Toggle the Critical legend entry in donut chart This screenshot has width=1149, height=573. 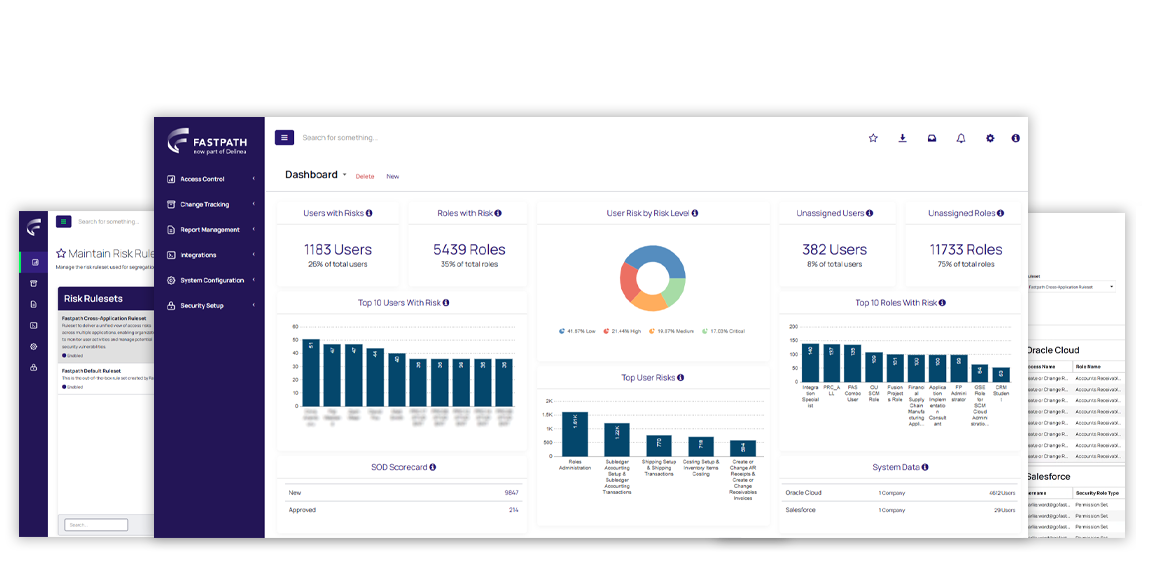pos(723,331)
